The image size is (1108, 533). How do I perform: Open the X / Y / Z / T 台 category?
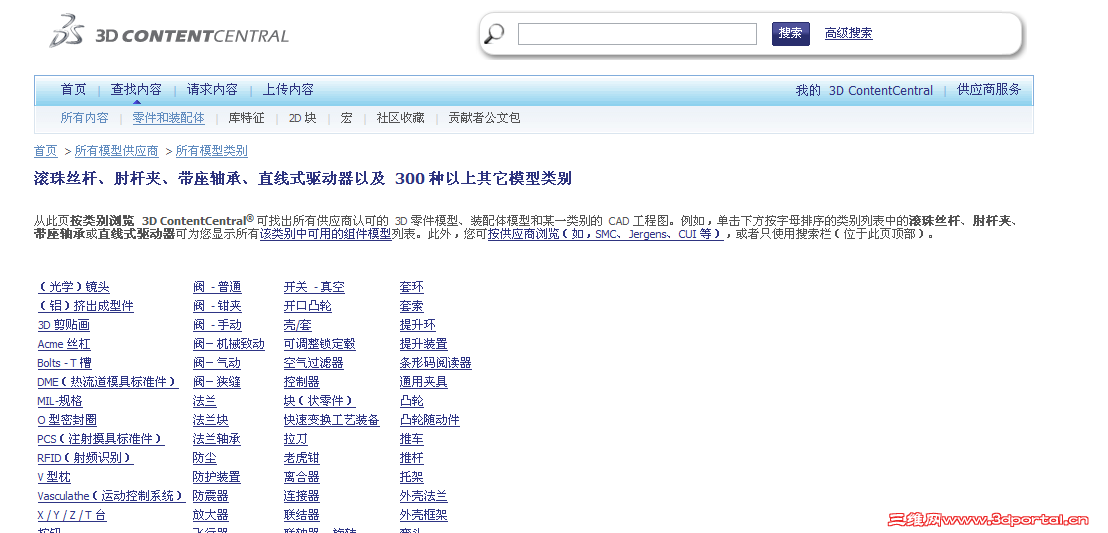(x=72, y=515)
